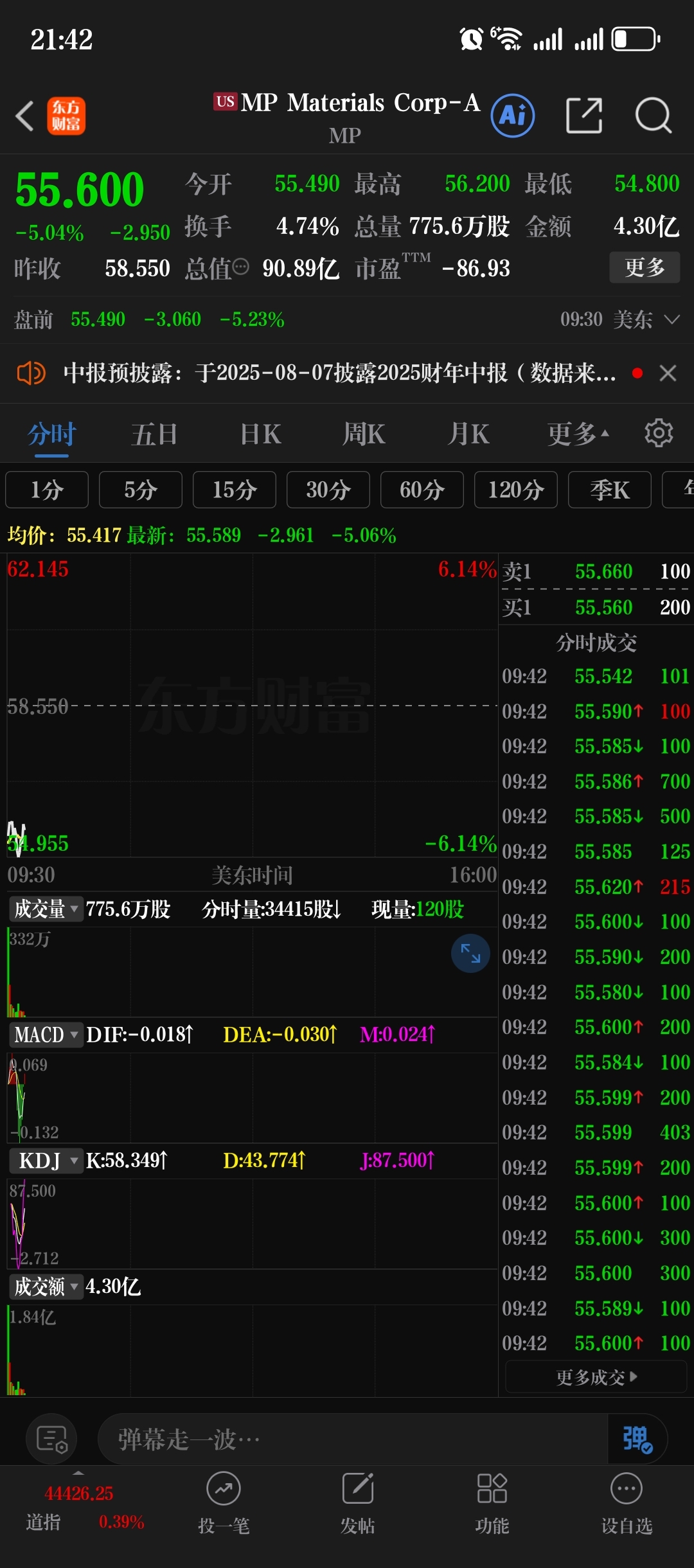The height and width of the screenshot is (1568, 694).
Task: Expand the chart to fullscreen
Action: tap(470, 953)
